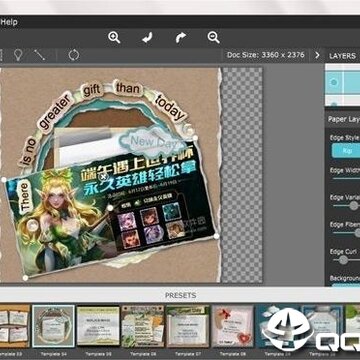The width and height of the screenshot is (360, 360).
Task: Choose the Template 04 preset thumbnail
Action: [53, 326]
